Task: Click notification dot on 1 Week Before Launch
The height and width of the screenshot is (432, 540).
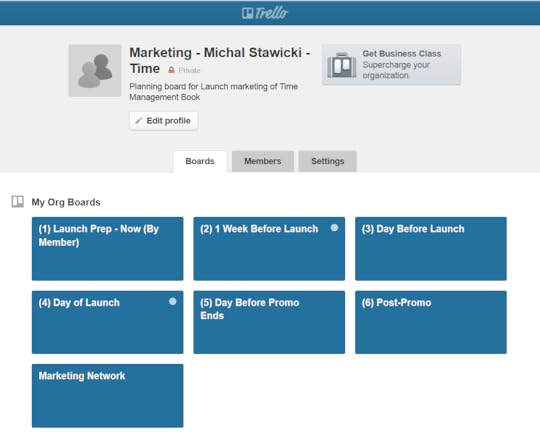Action: point(334,228)
